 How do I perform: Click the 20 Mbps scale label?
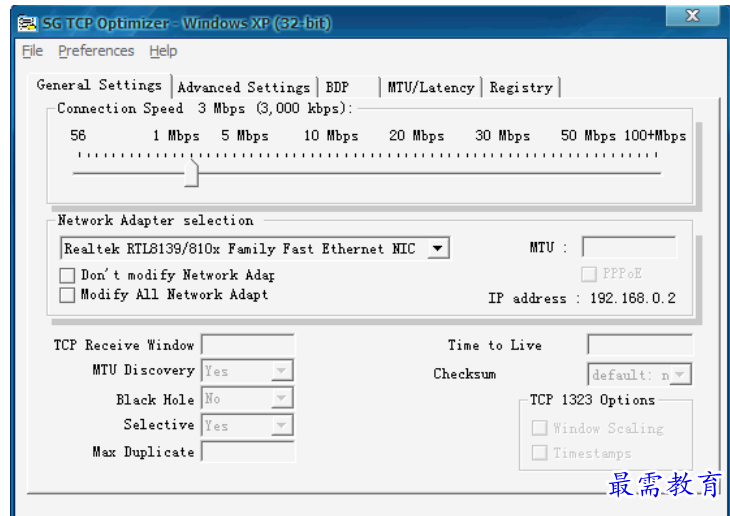[417, 136]
